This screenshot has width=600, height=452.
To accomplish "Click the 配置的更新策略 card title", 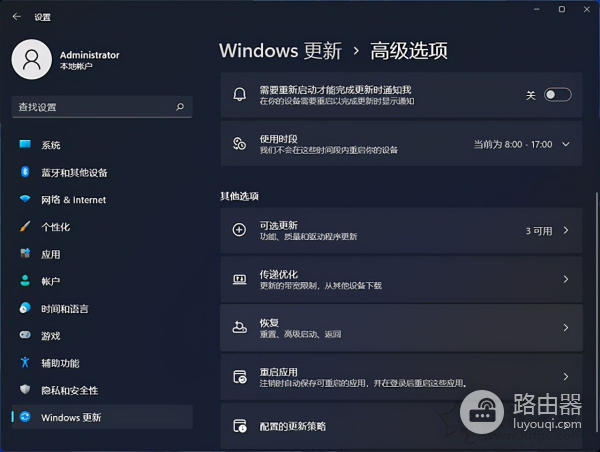I will pos(293,426).
